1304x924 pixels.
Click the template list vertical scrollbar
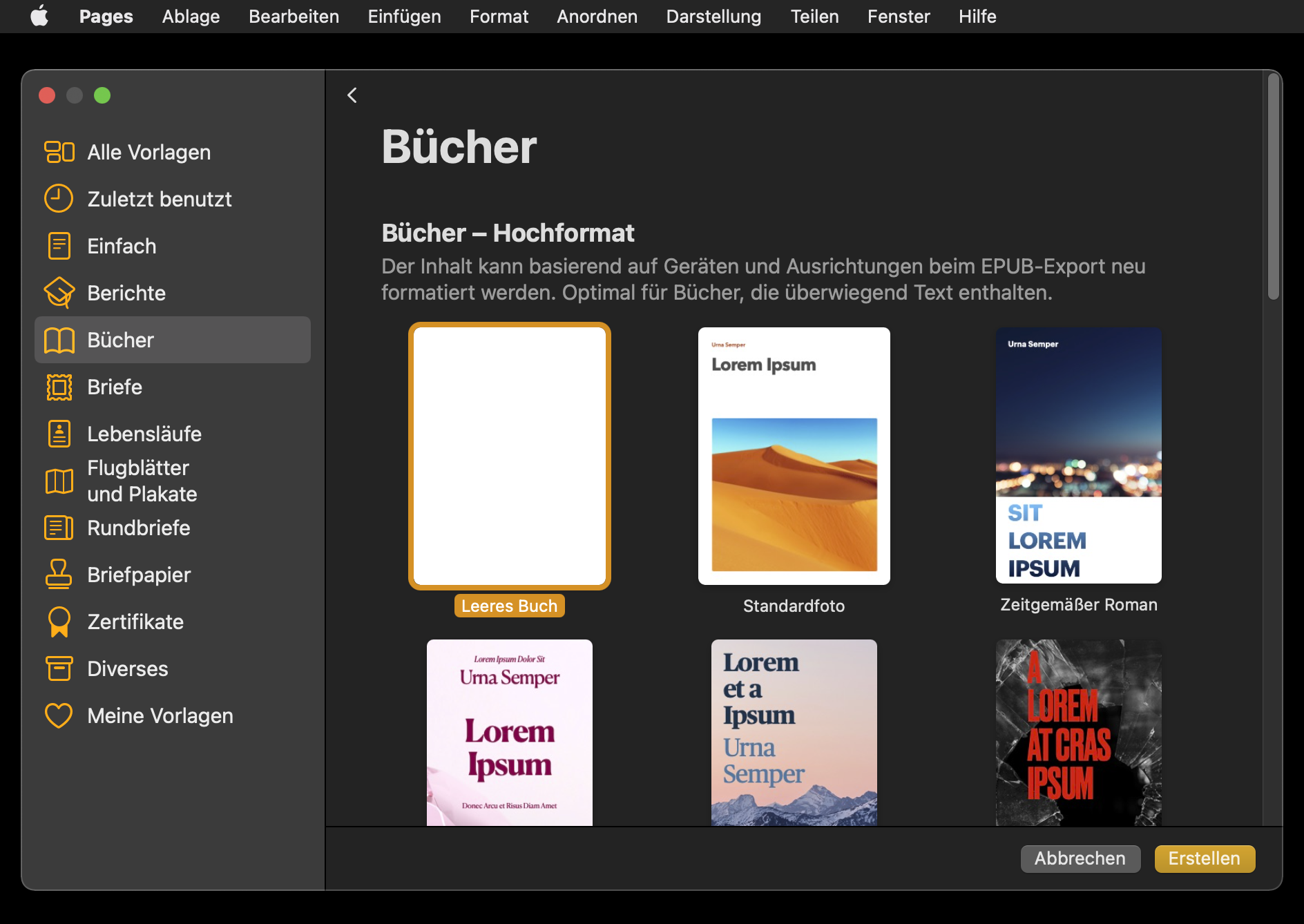[1273, 186]
